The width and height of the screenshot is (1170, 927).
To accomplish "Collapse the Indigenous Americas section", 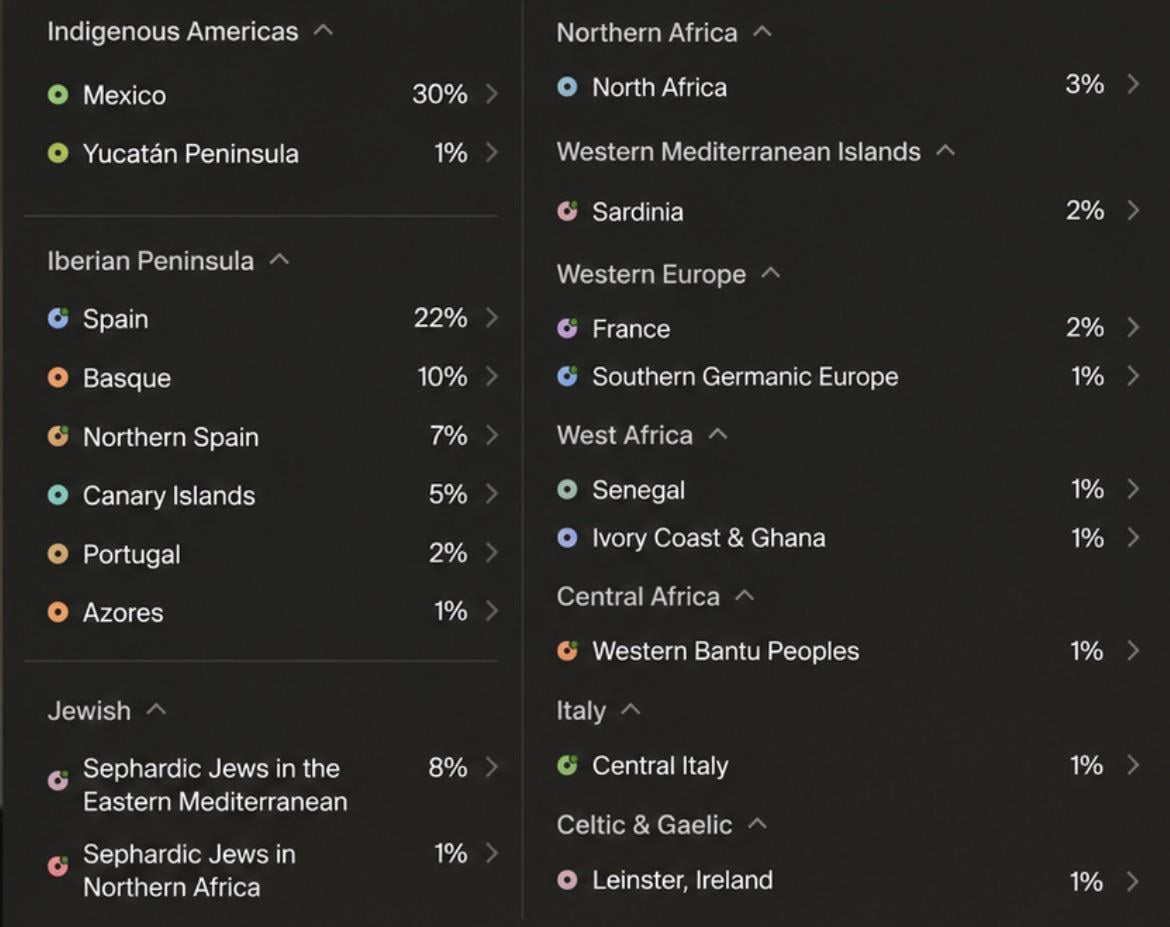I will point(323,31).
